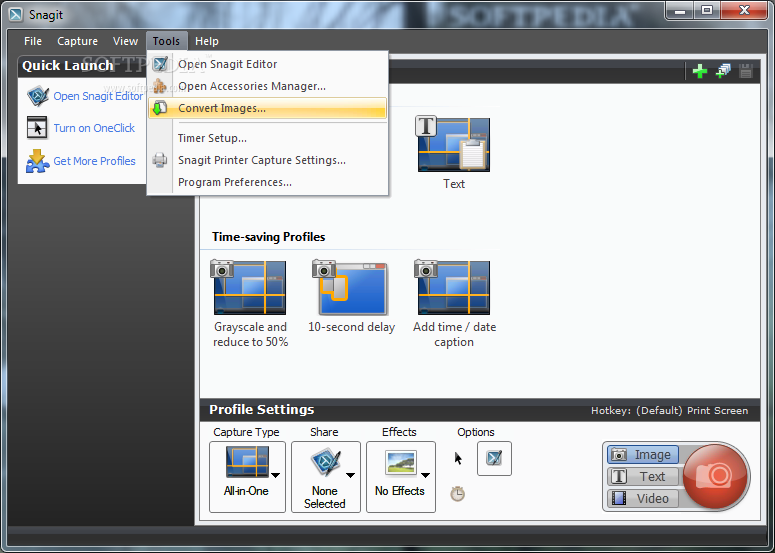
Task: Expand the Effects dropdown arrow
Action: [426, 475]
